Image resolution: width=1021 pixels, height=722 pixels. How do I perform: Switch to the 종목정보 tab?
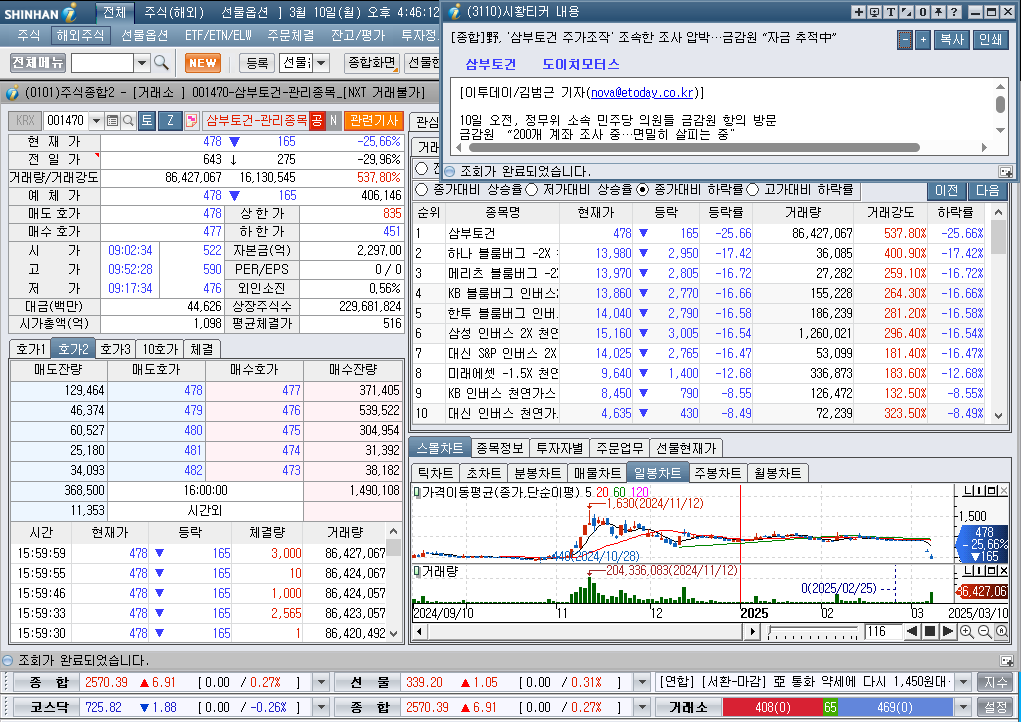(499, 448)
